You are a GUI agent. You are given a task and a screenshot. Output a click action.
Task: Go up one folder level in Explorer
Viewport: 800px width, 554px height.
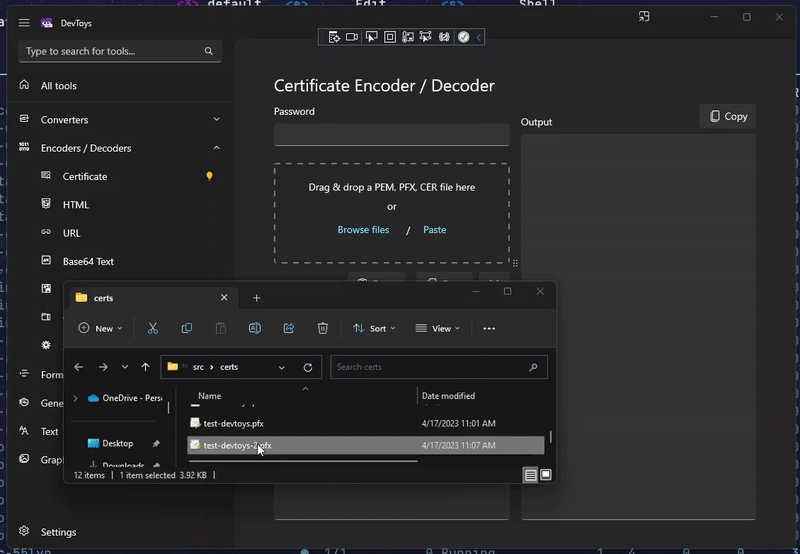tap(145, 367)
